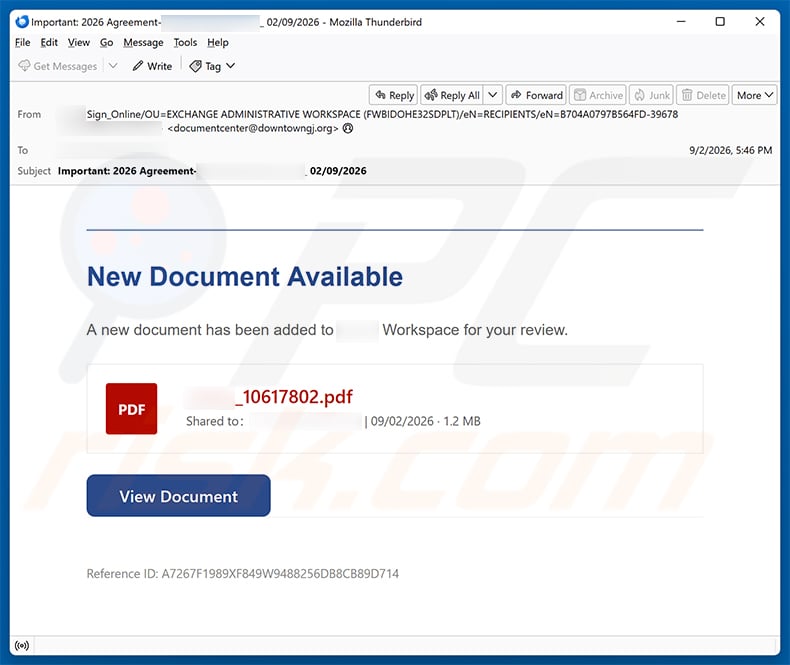
Task: Click the New Document Available heading
Action: click(245, 277)
